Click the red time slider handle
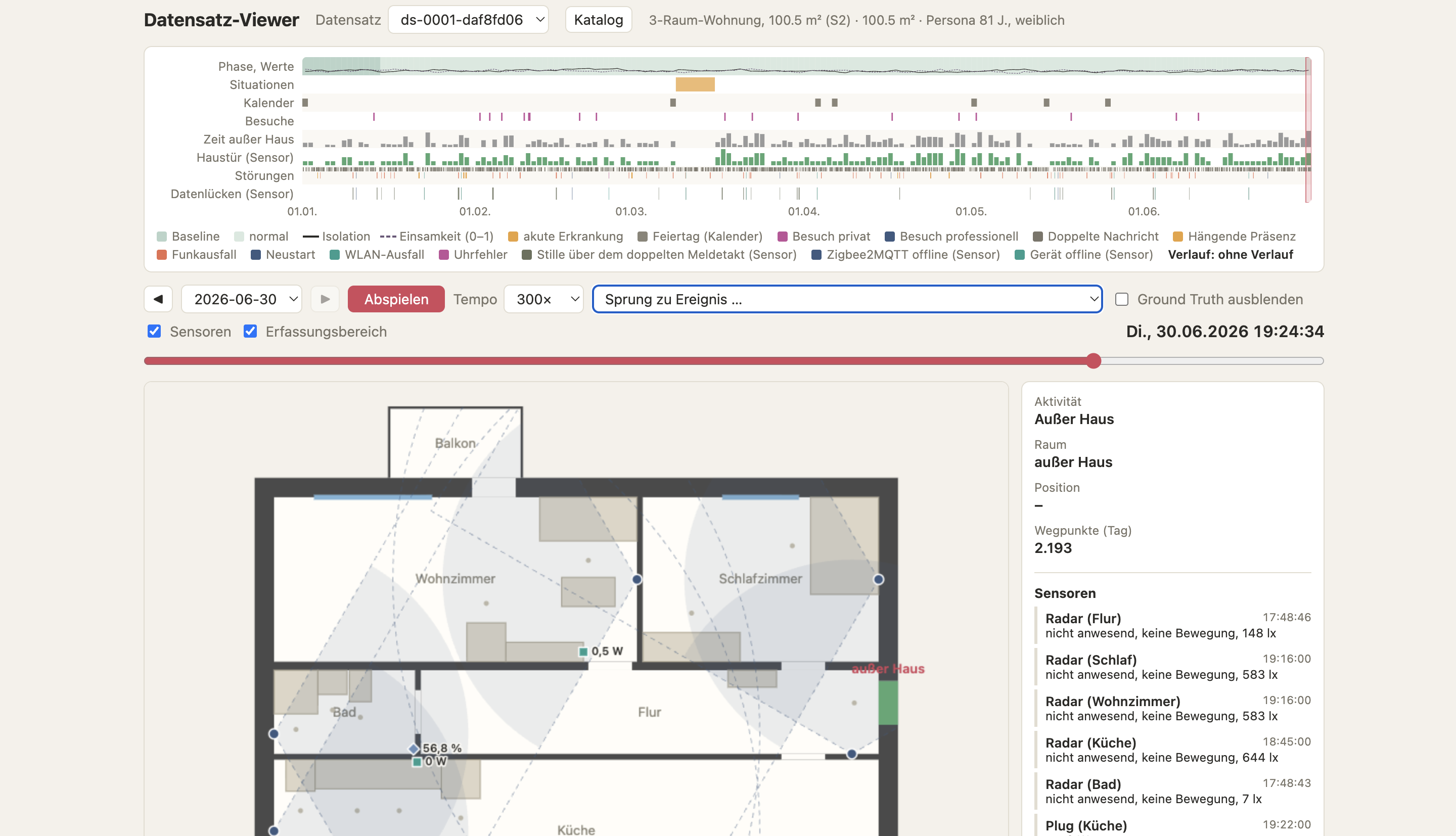The image size is (1456, 836). pyautogui.click(x=1094, y=360)
